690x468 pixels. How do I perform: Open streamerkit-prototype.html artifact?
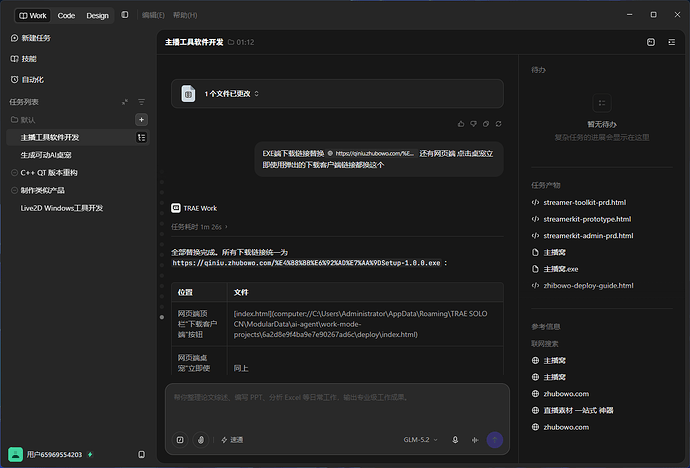pyautogui.click(x=581, y=219)
